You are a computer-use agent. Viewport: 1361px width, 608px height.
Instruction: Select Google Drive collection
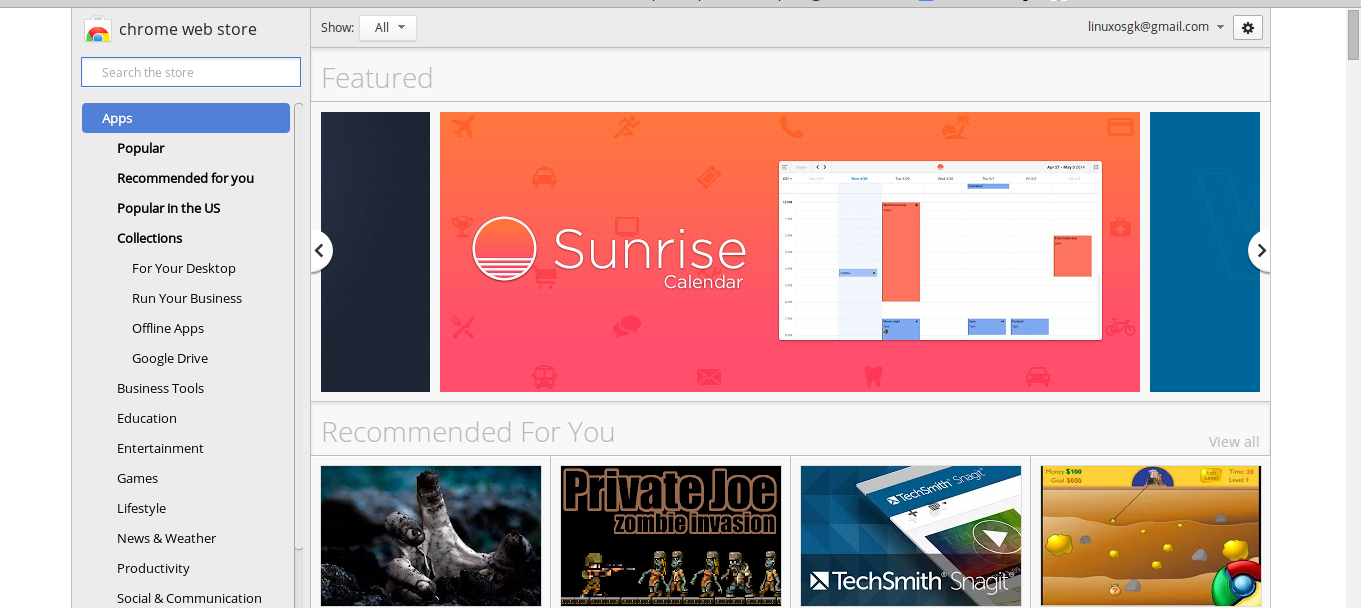tap(170, 358)
